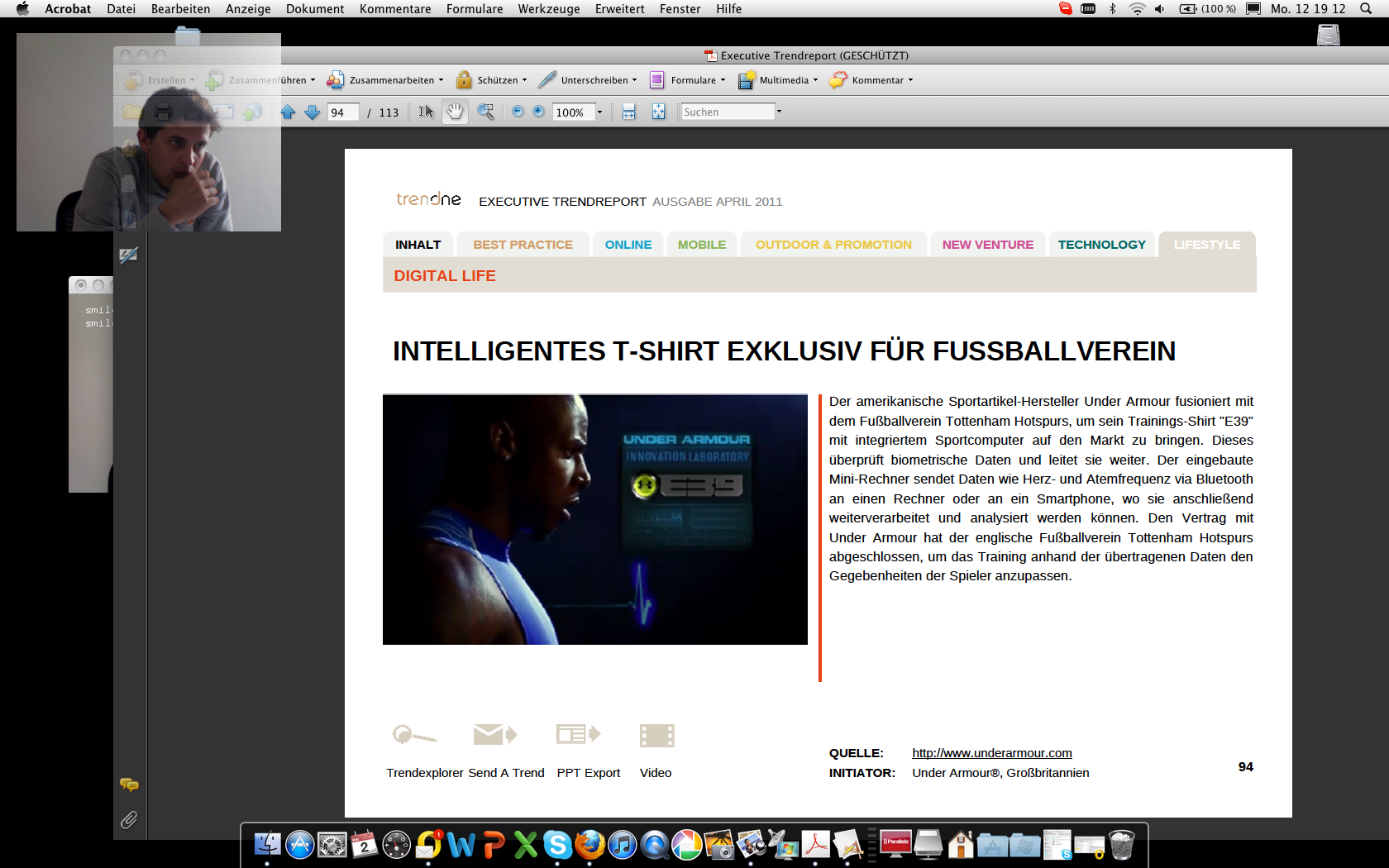Screen dimensions: 1389x868
Task: Open the Datei menu
Action: click(x=121, y=9)
